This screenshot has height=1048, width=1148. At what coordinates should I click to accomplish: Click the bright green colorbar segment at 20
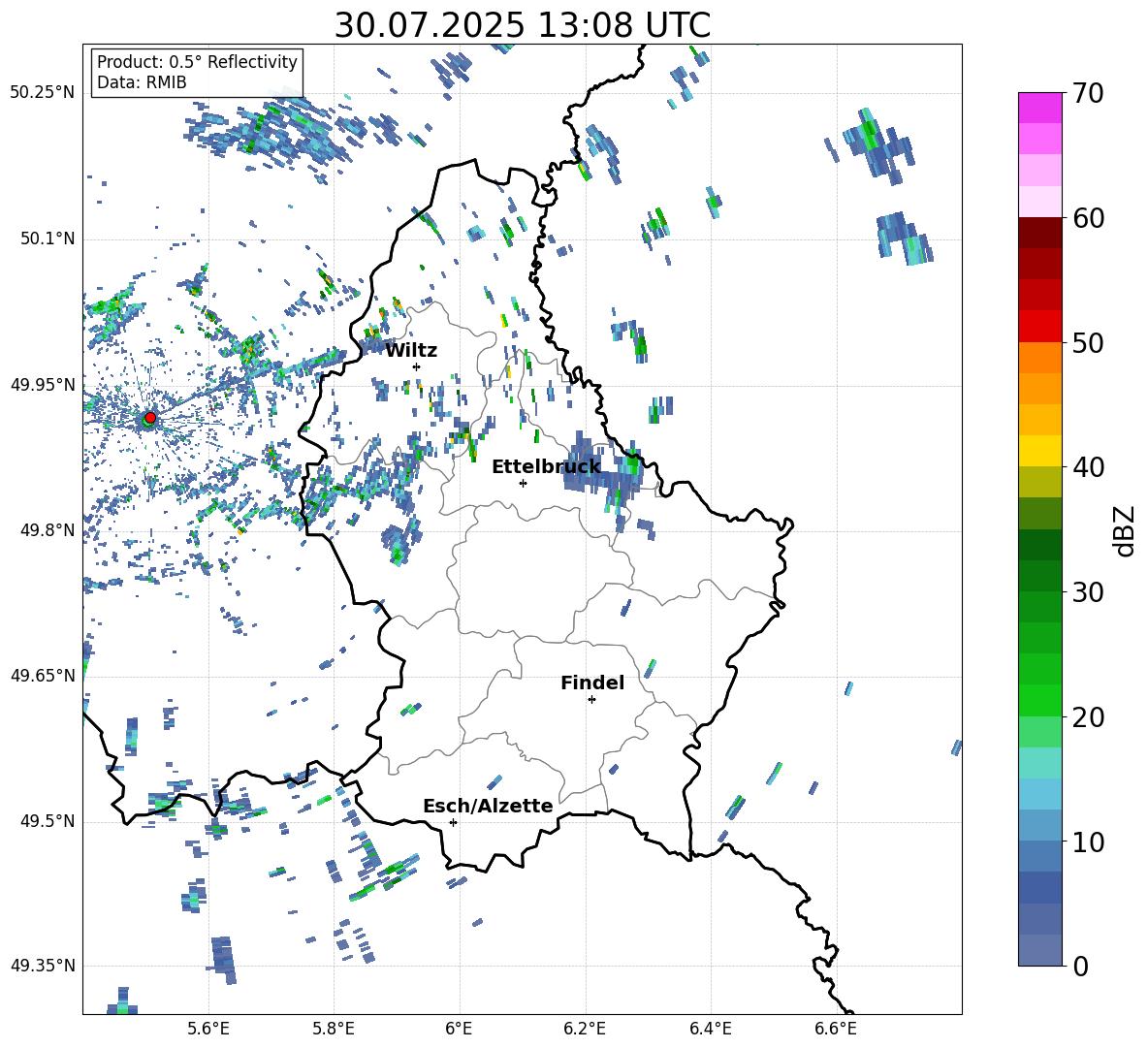pos(1039,700)
